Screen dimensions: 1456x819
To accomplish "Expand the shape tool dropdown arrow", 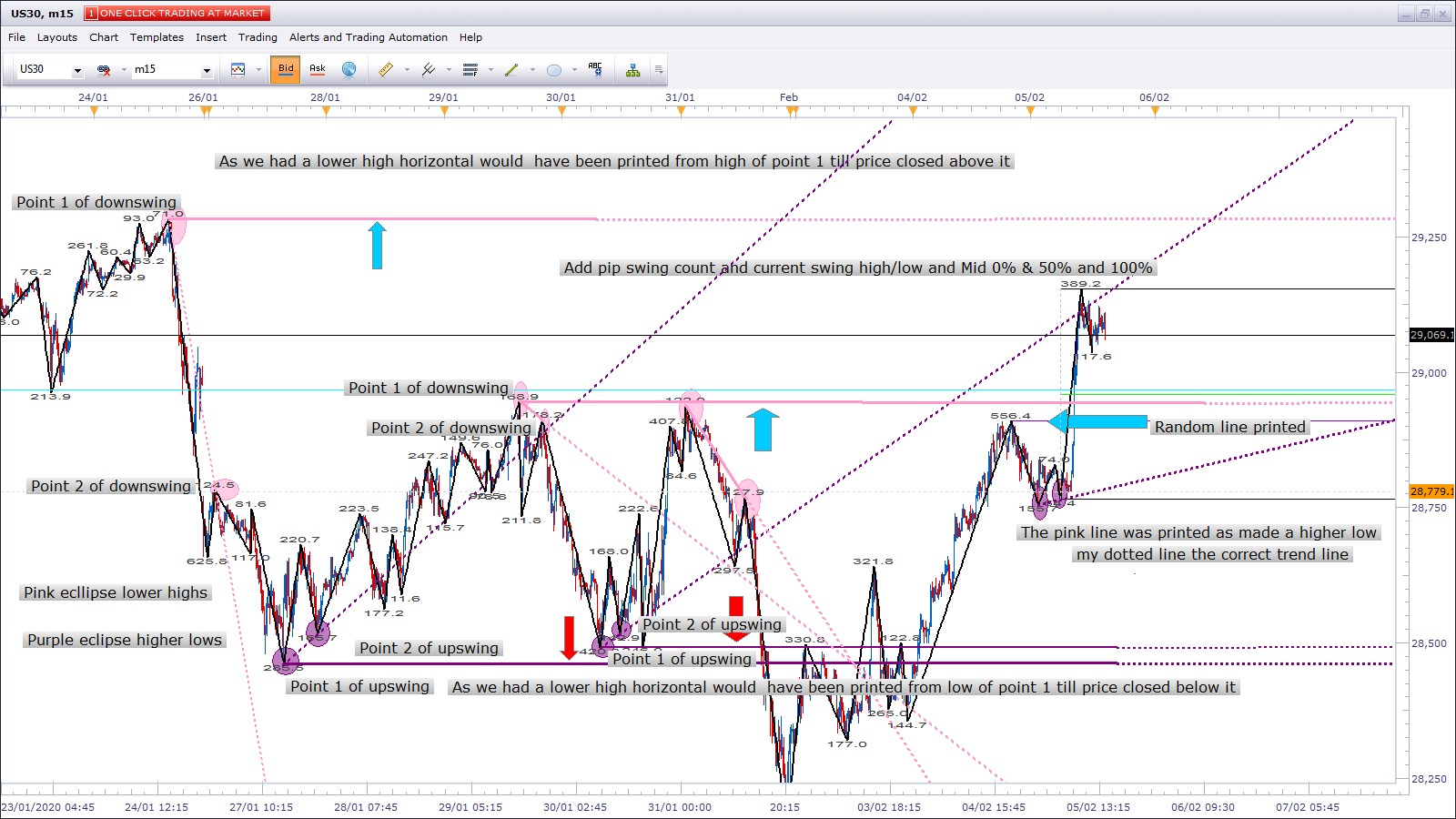I will click(x=574, y=70).
